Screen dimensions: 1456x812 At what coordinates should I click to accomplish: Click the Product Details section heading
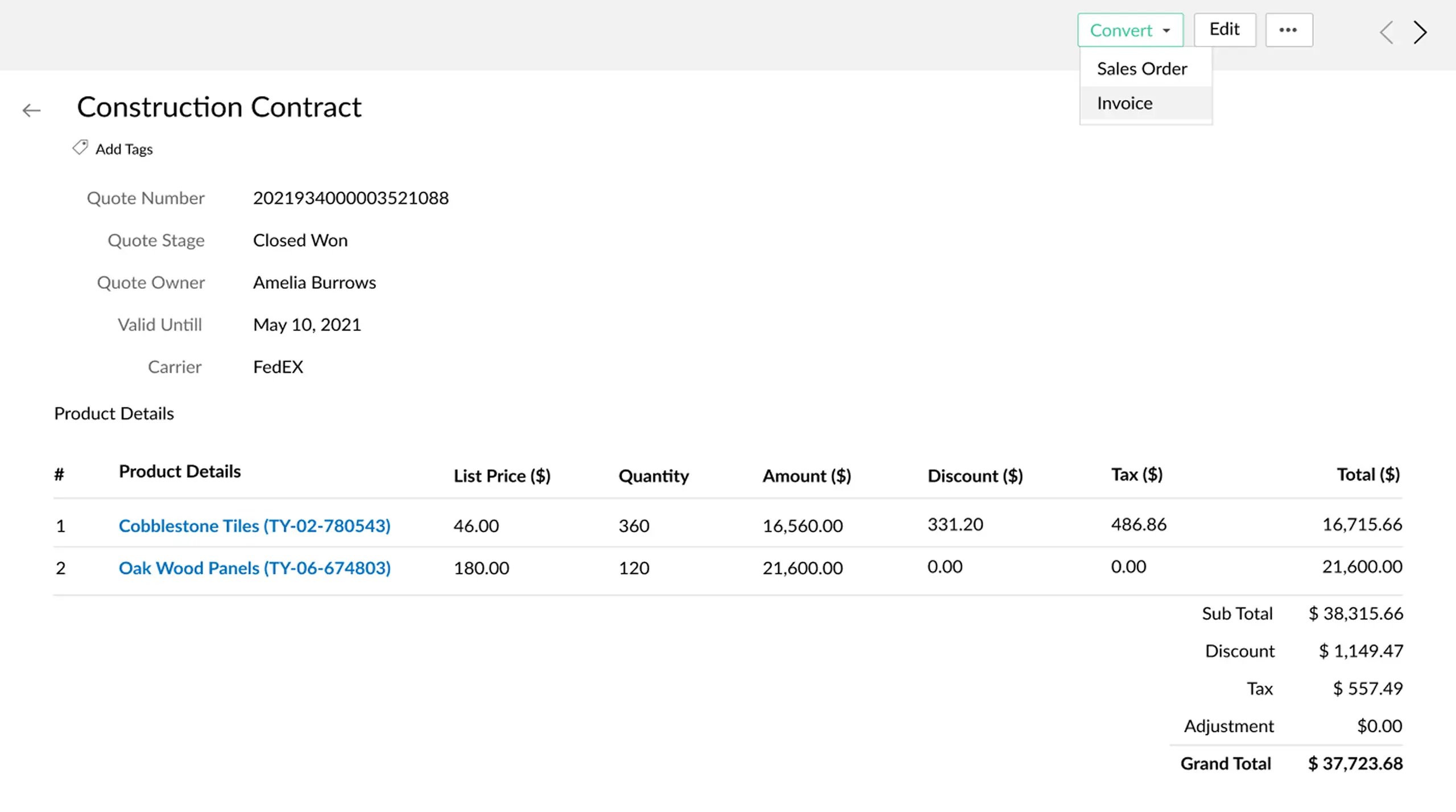[x=114, y=413]
